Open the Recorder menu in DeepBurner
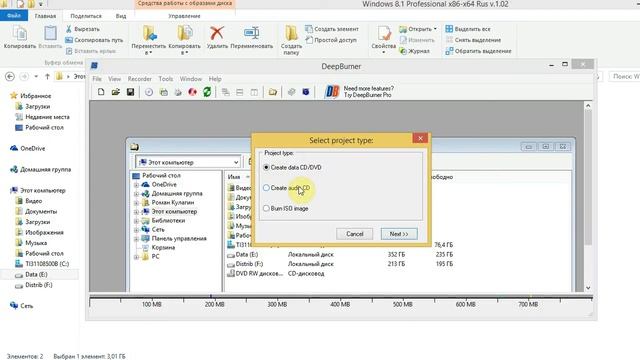Viewport: 640px width, 360px height. (x=140, y=79)
